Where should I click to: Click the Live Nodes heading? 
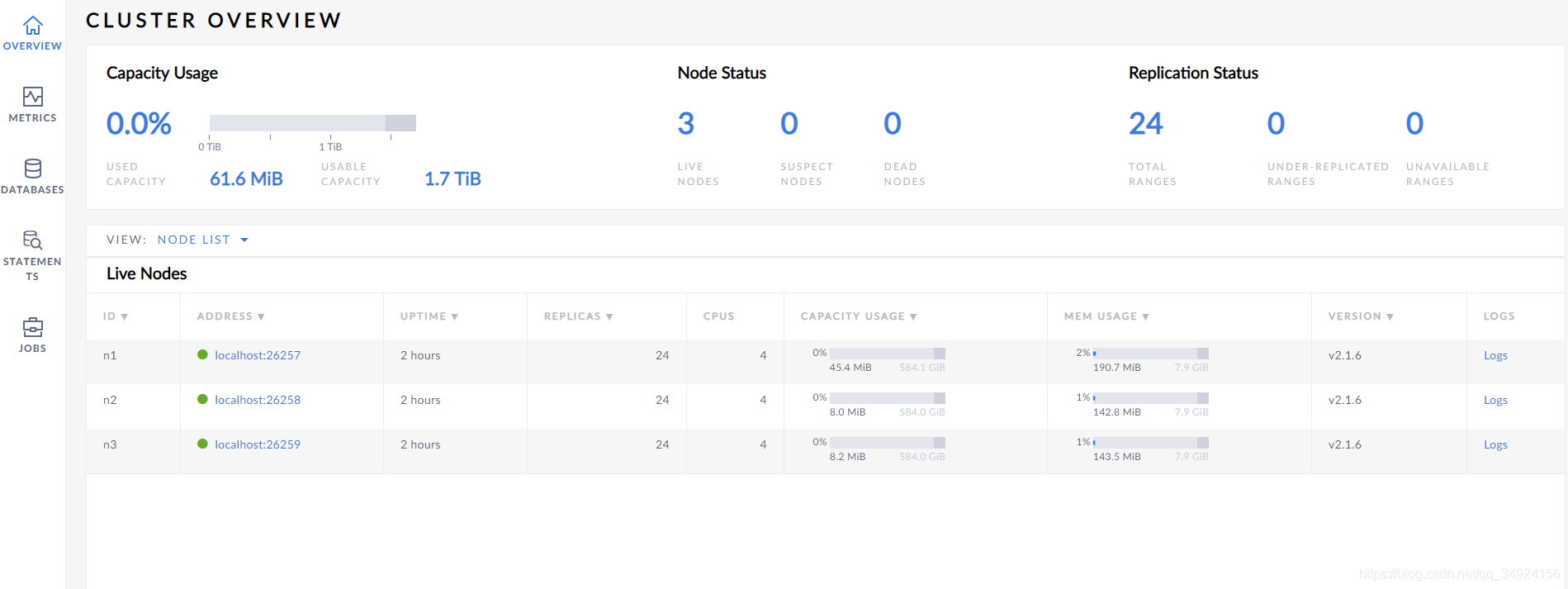147,273
